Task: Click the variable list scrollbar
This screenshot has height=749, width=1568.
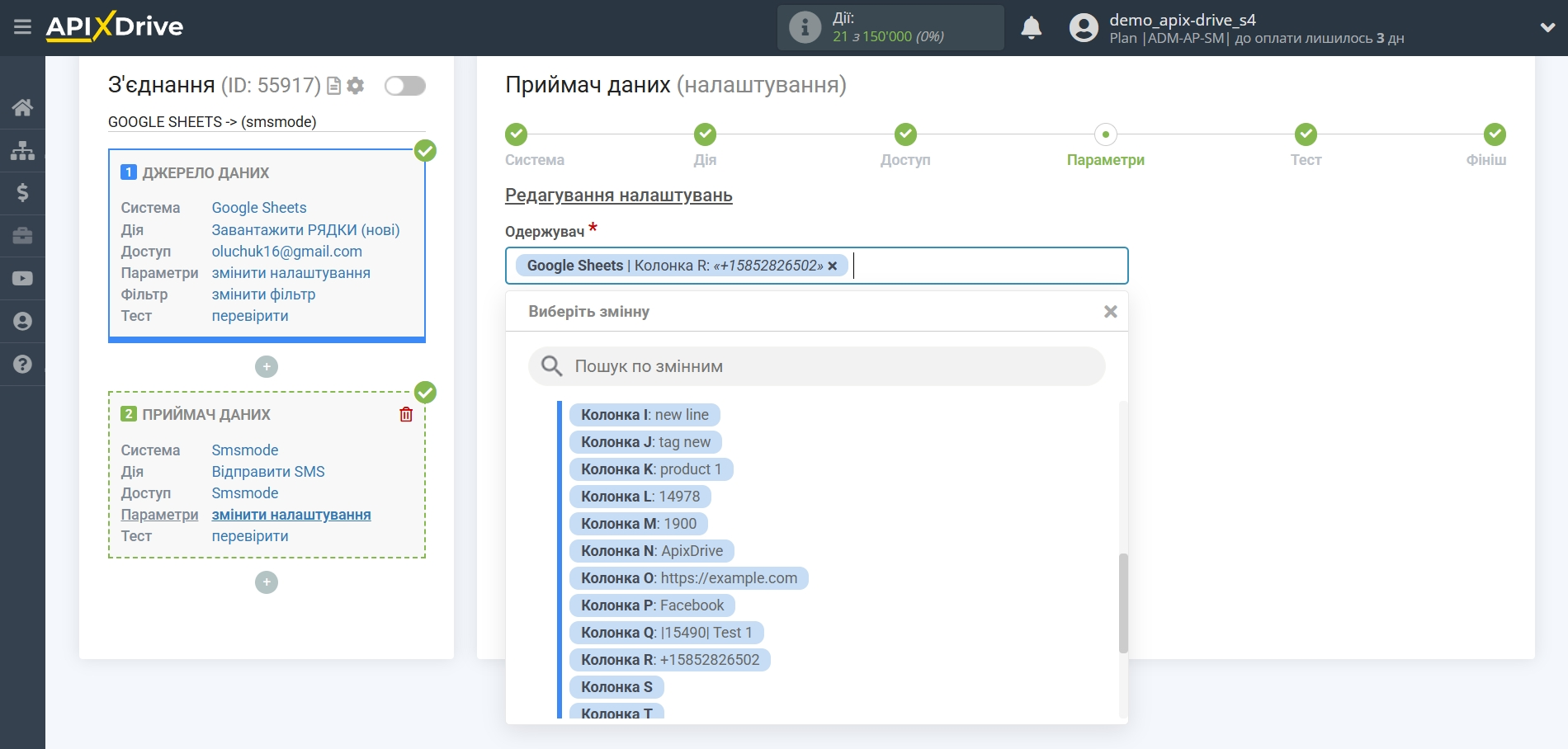Action: [1122, 602]
